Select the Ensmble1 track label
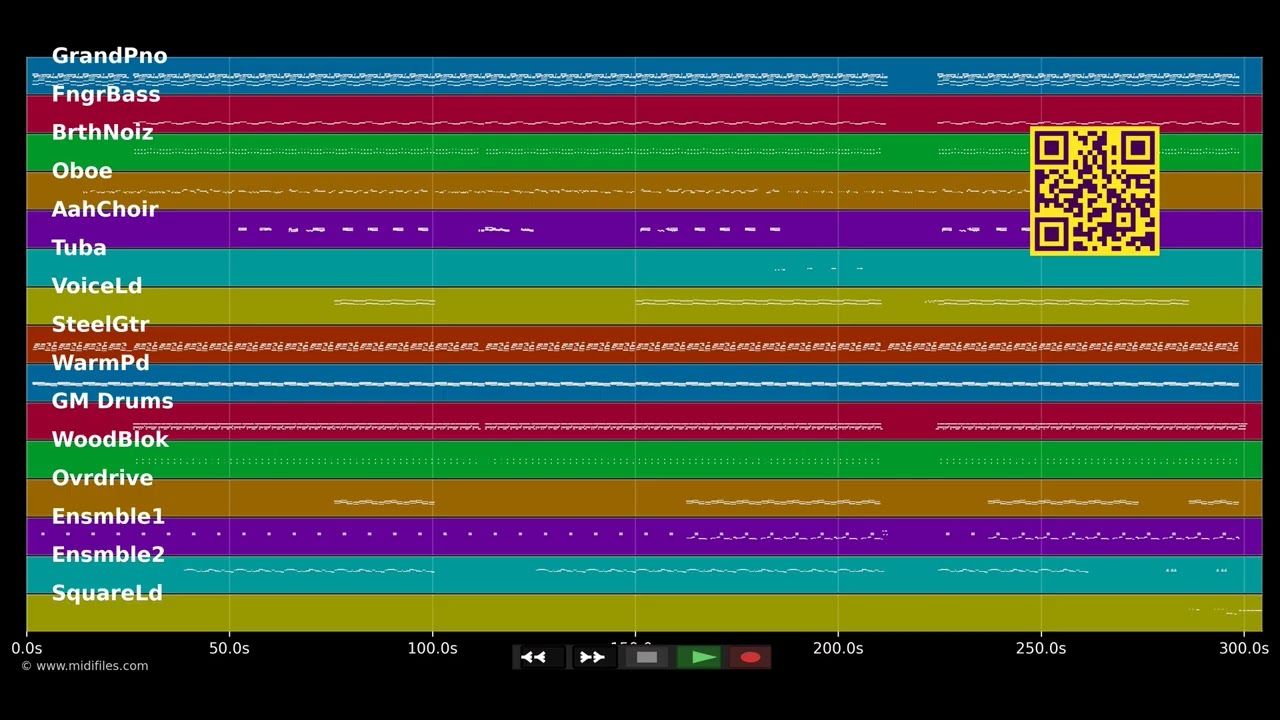Image resolution: width=1280 pixels, height=720 pixels. point(108,516)
